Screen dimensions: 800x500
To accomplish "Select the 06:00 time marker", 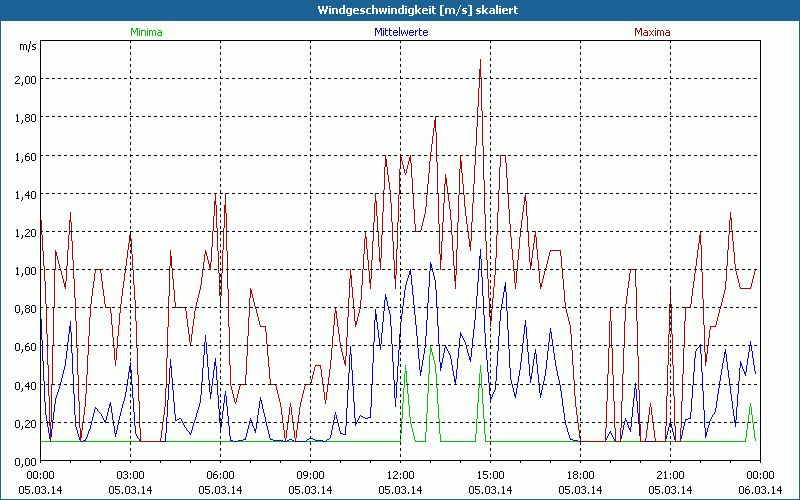I will click(x=221, y=474).
